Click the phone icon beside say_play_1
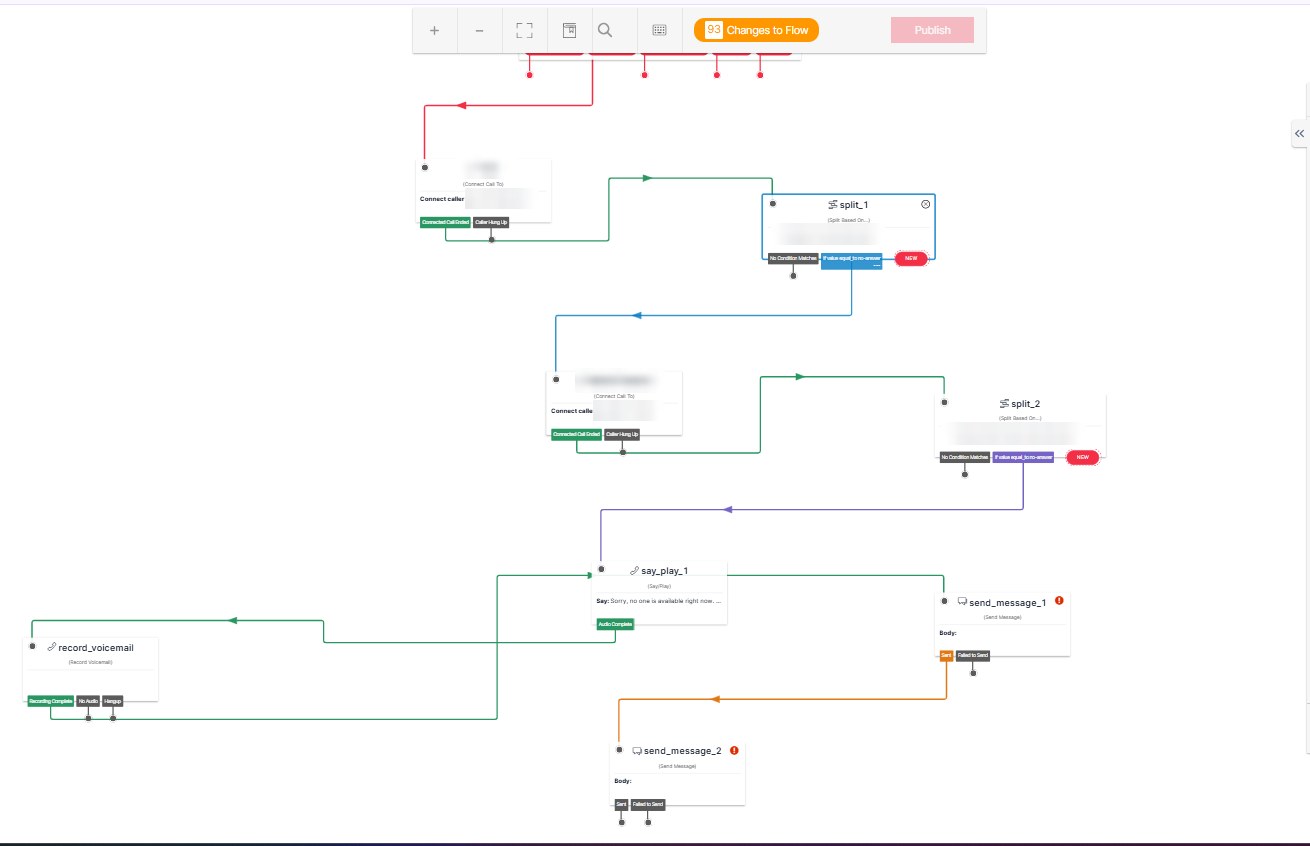This screenshot has height=846, width=1310. click(x=634, y=570)
